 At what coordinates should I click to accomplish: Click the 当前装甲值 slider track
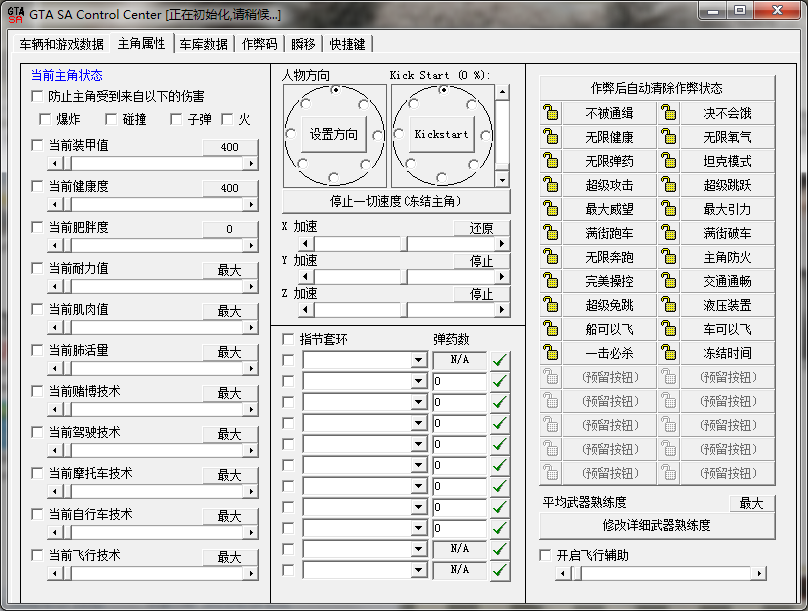coord(153,163)
